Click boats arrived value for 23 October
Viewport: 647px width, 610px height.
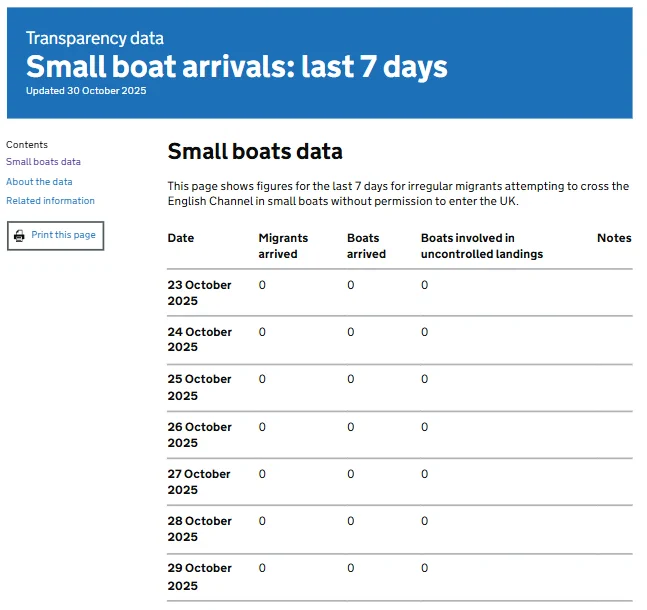point(351,285)
